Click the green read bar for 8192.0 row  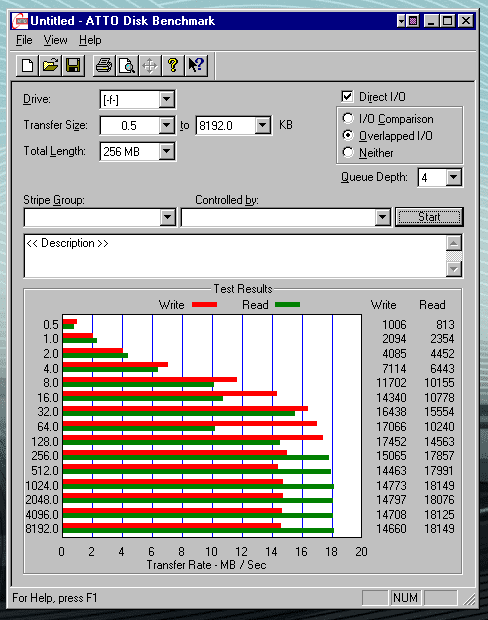[x=198, y=530]
